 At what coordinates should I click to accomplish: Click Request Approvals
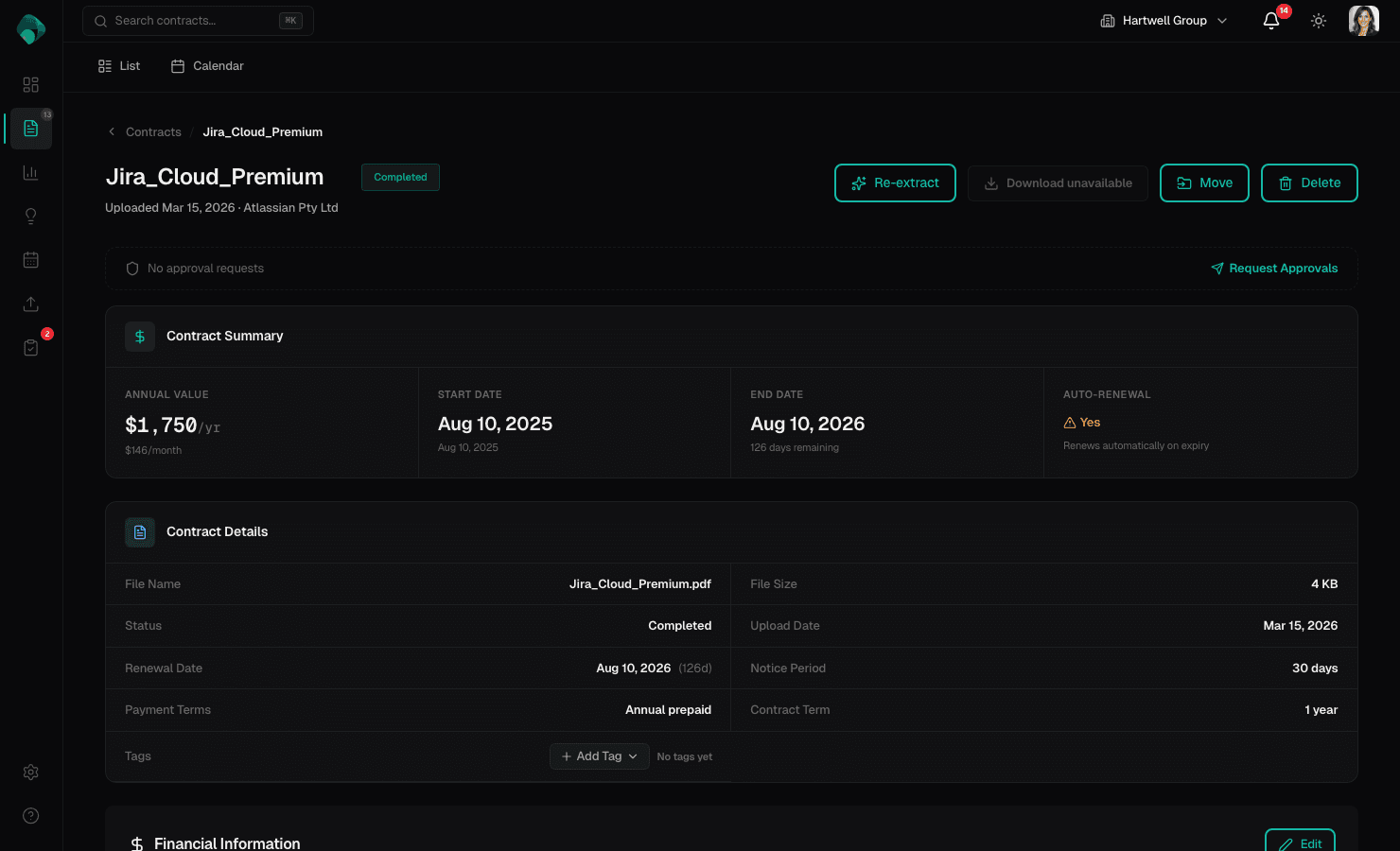1274,268
